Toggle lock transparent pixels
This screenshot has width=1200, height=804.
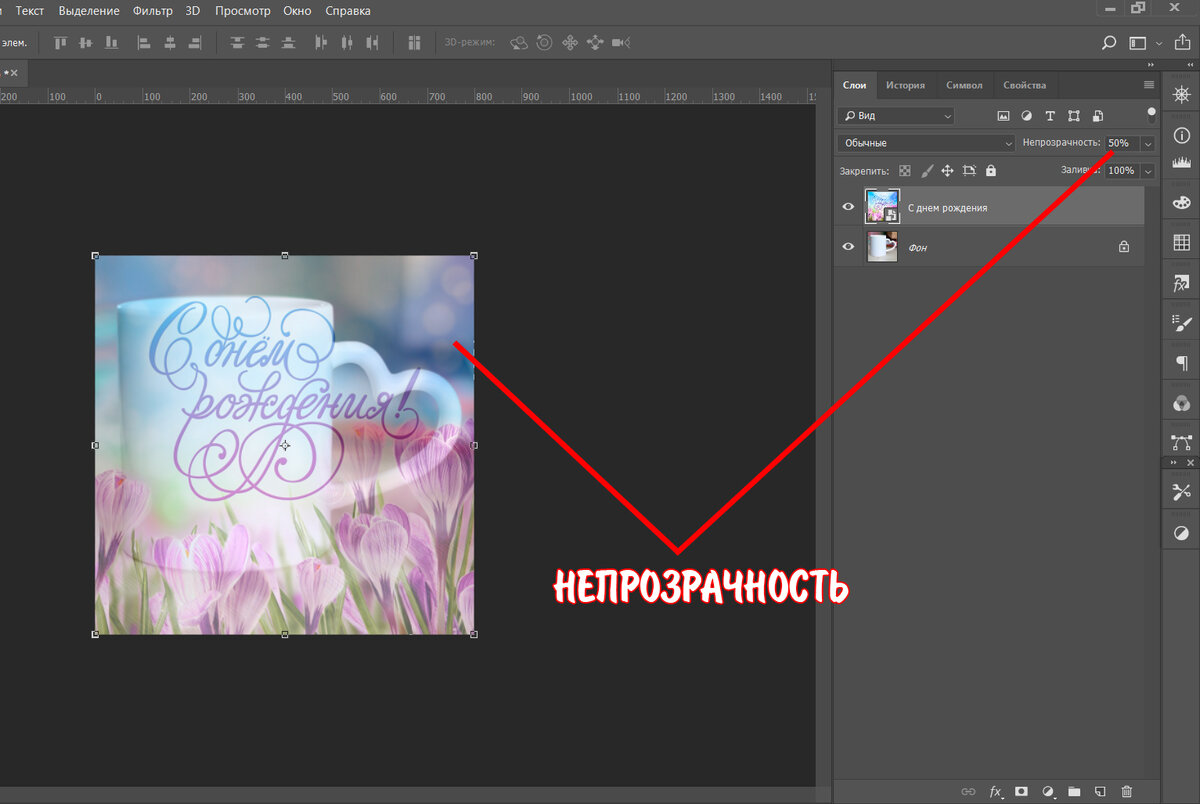pyautogui.click(x=905, y=171)
